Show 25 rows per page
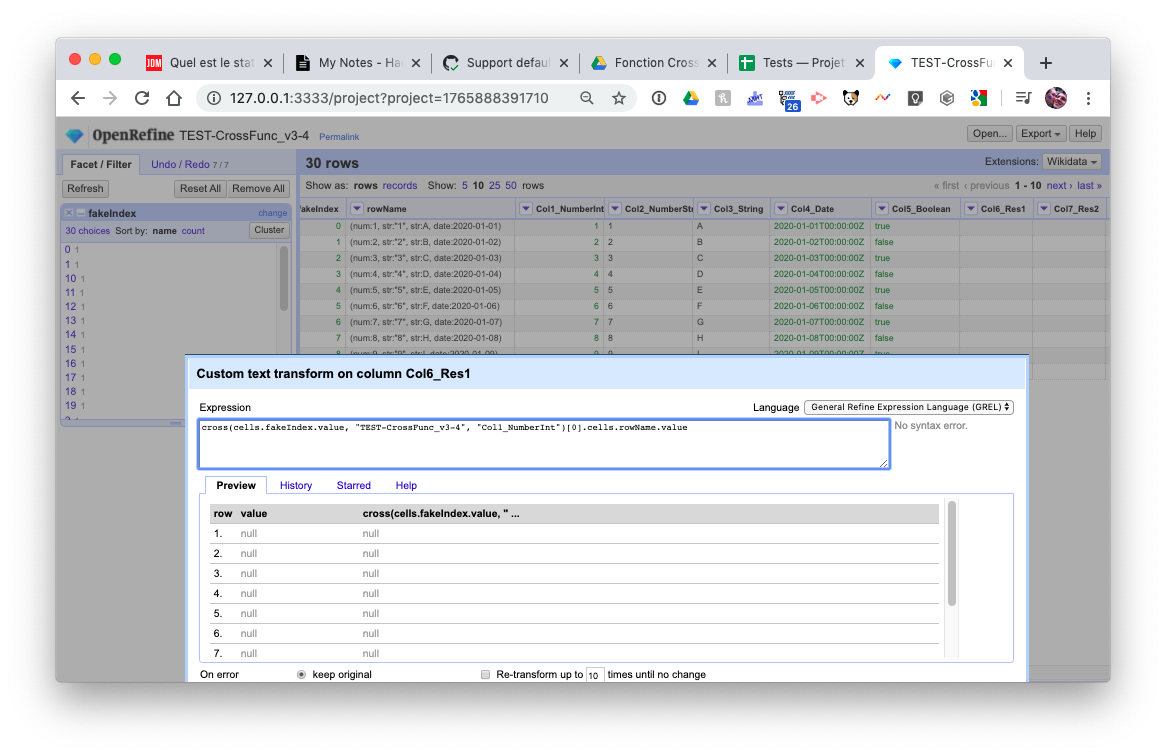1166x756 pixels. [495, 186]
